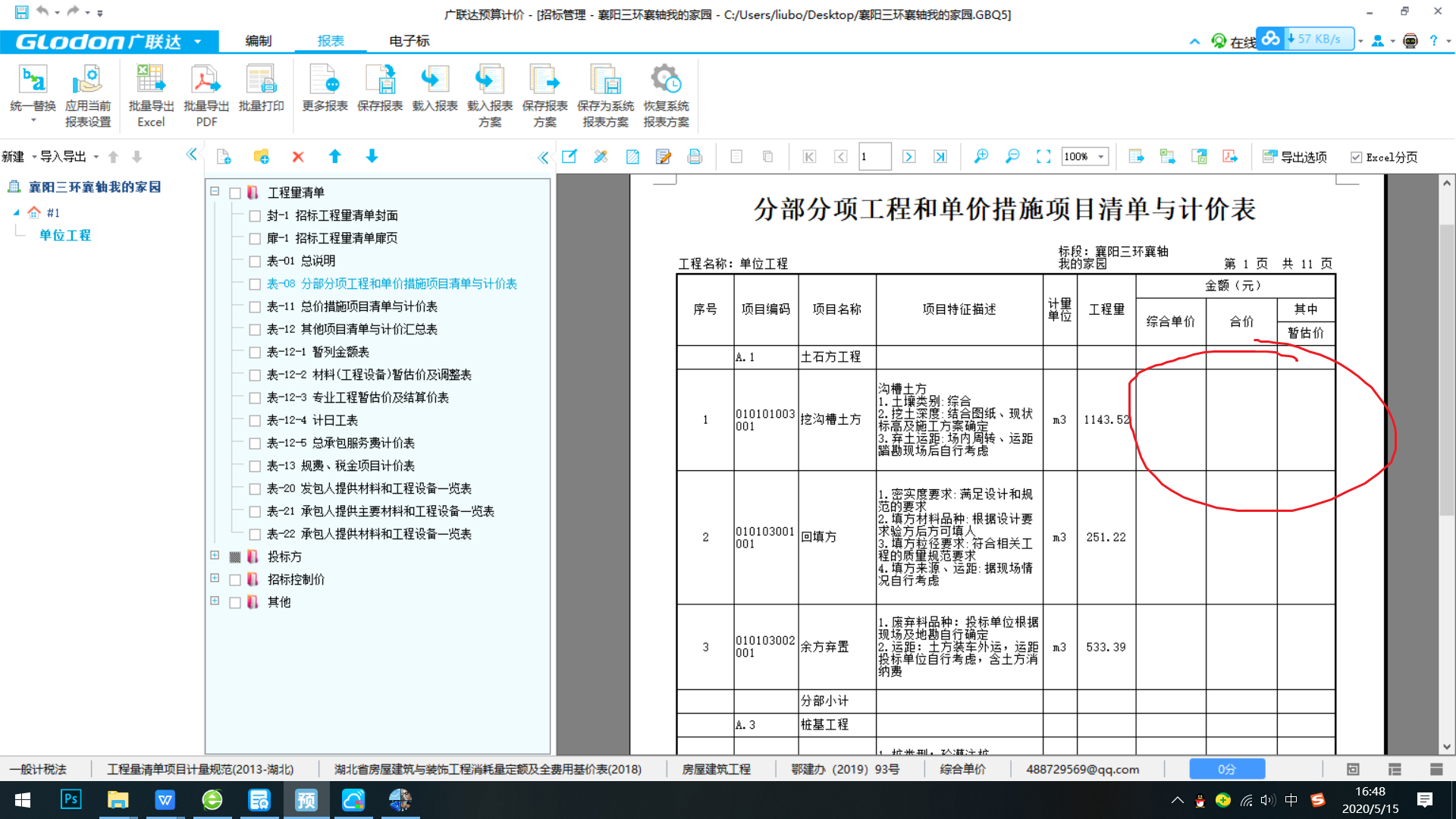The height and width of the screenshot is (819, 1456).
Task: Click the help question mark icon
Action: click(x=1433, y=40)
